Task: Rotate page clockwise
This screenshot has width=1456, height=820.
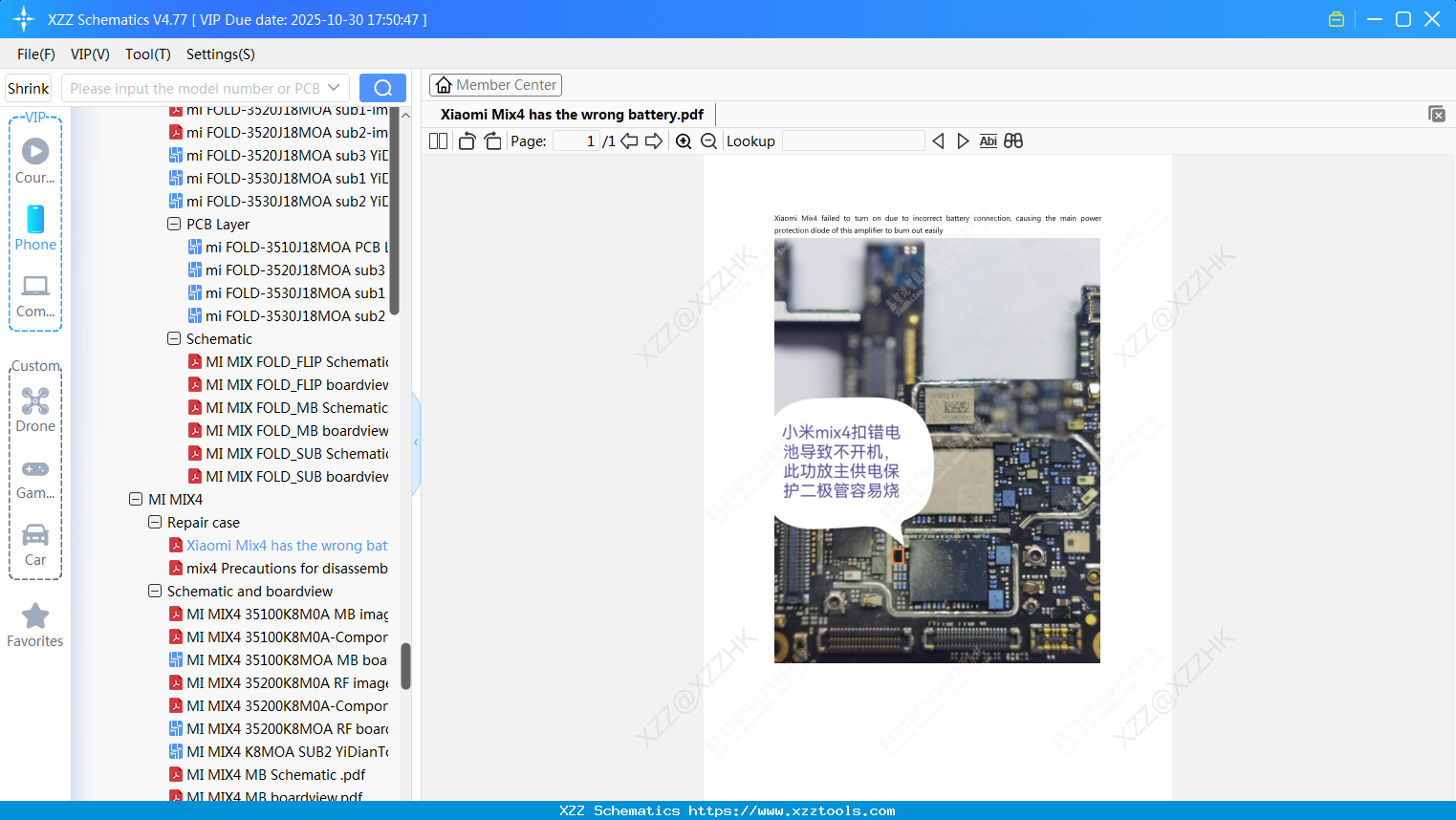Action: pyautogui.click(x=492, y=141)
